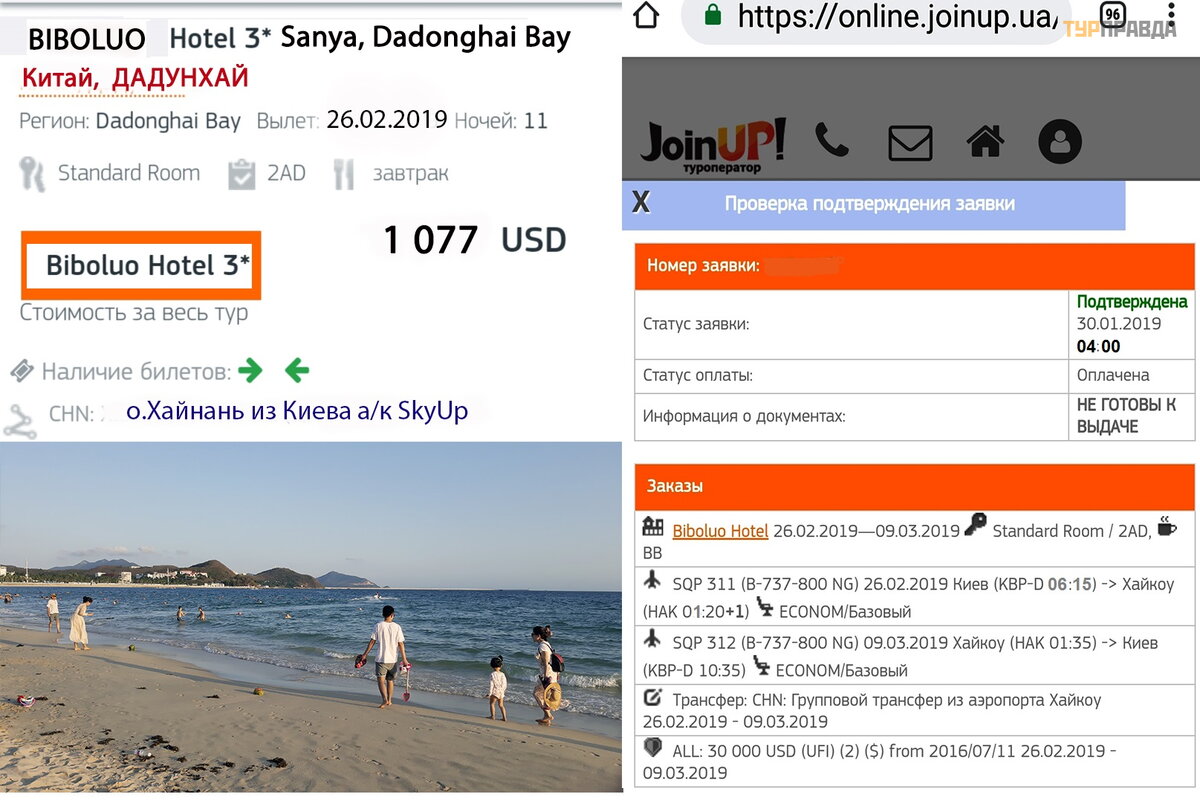Click the Китай, ДАДУНХАЙ link

pos(134,78)
